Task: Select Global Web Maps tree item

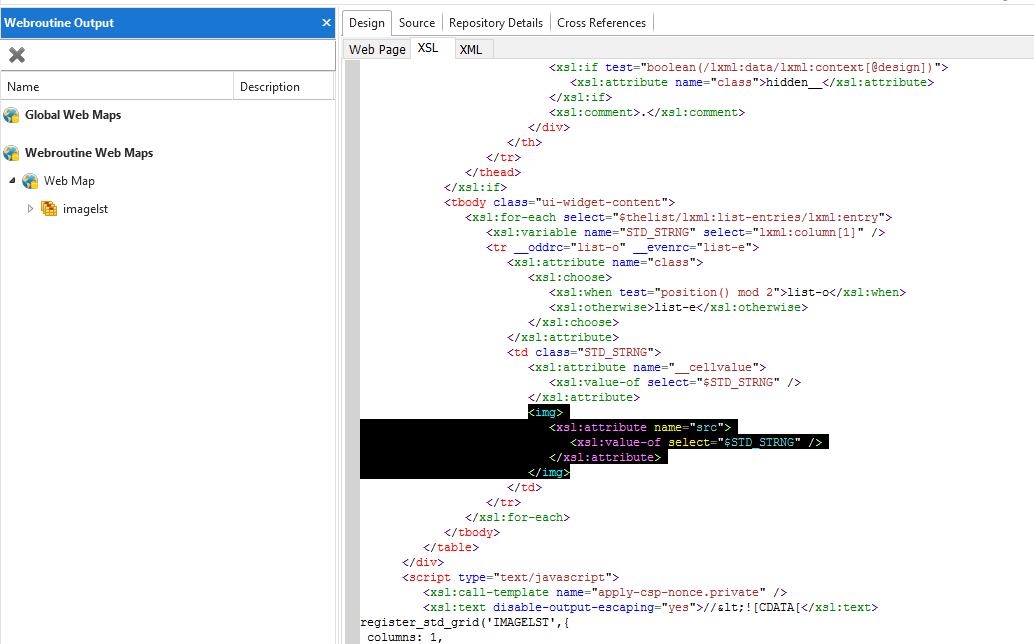Action: 73,115
